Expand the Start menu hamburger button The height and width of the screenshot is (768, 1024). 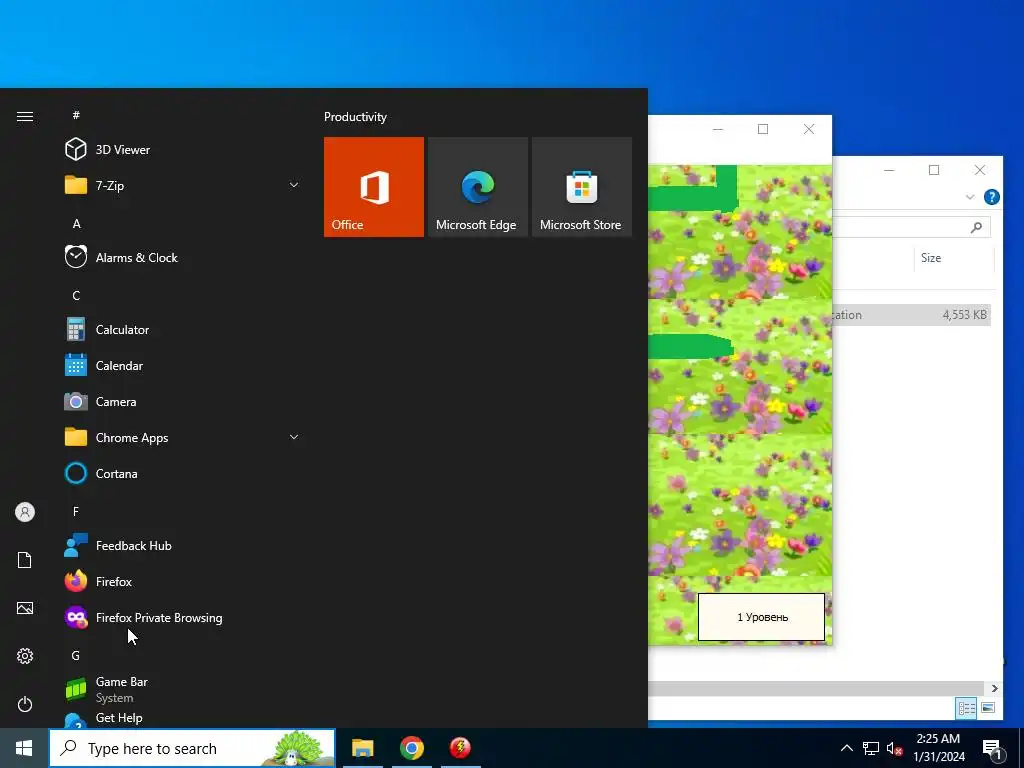click(25, 116)
